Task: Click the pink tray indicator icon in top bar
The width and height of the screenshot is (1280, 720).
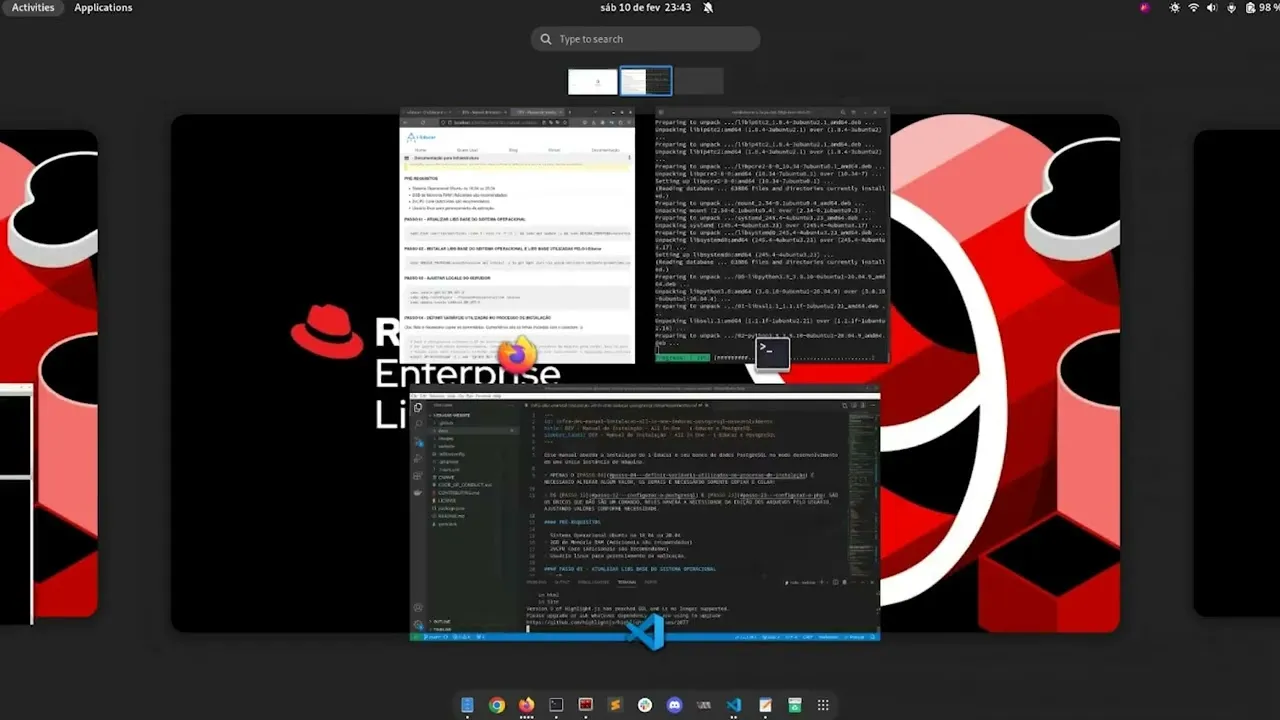Action: (x=1145, y=8)
